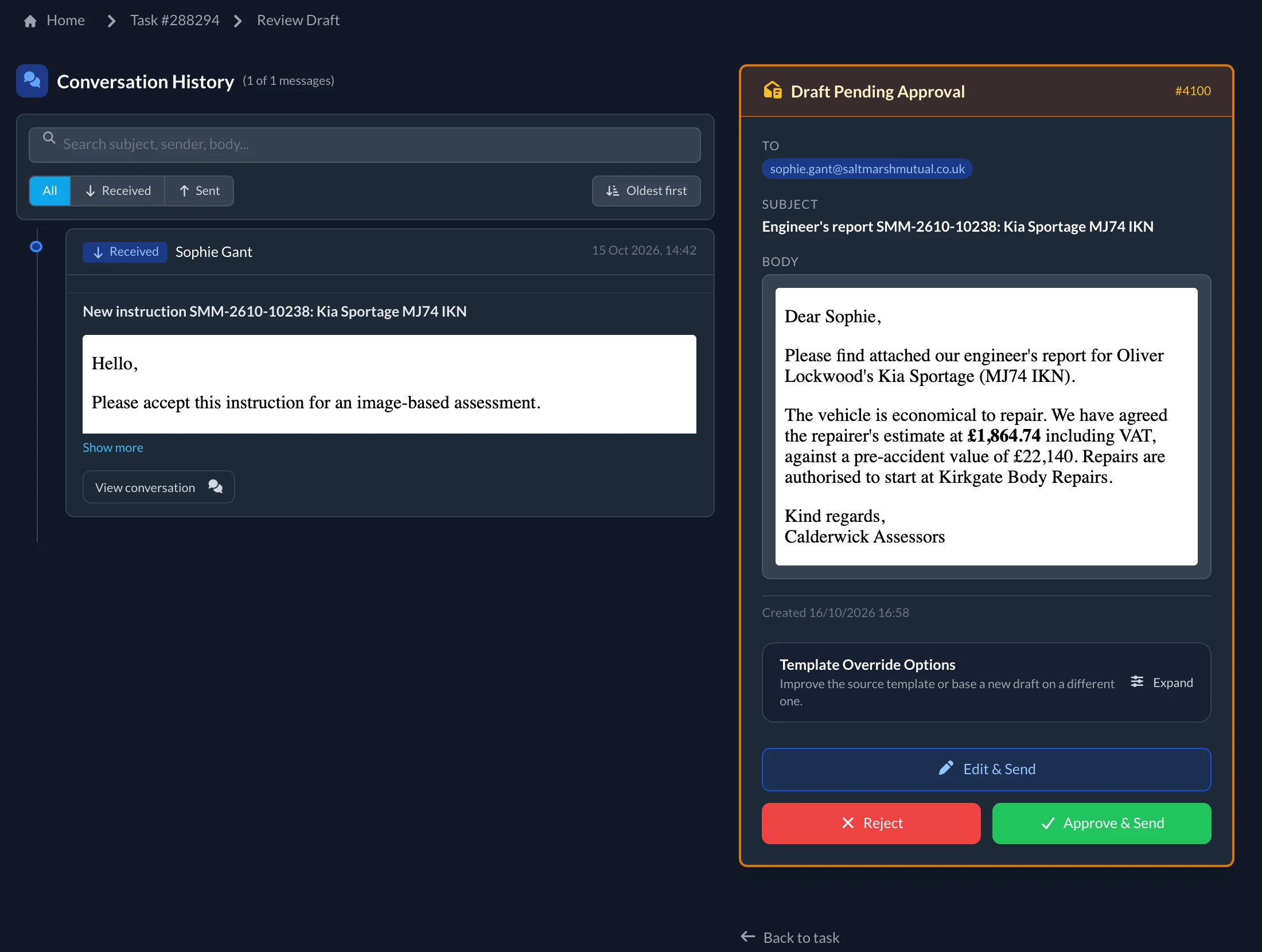Viewport: 1262px width, 952px height.
Task: Click the bold amount £1,864.74 in draft body
Action: point(1003,436)
